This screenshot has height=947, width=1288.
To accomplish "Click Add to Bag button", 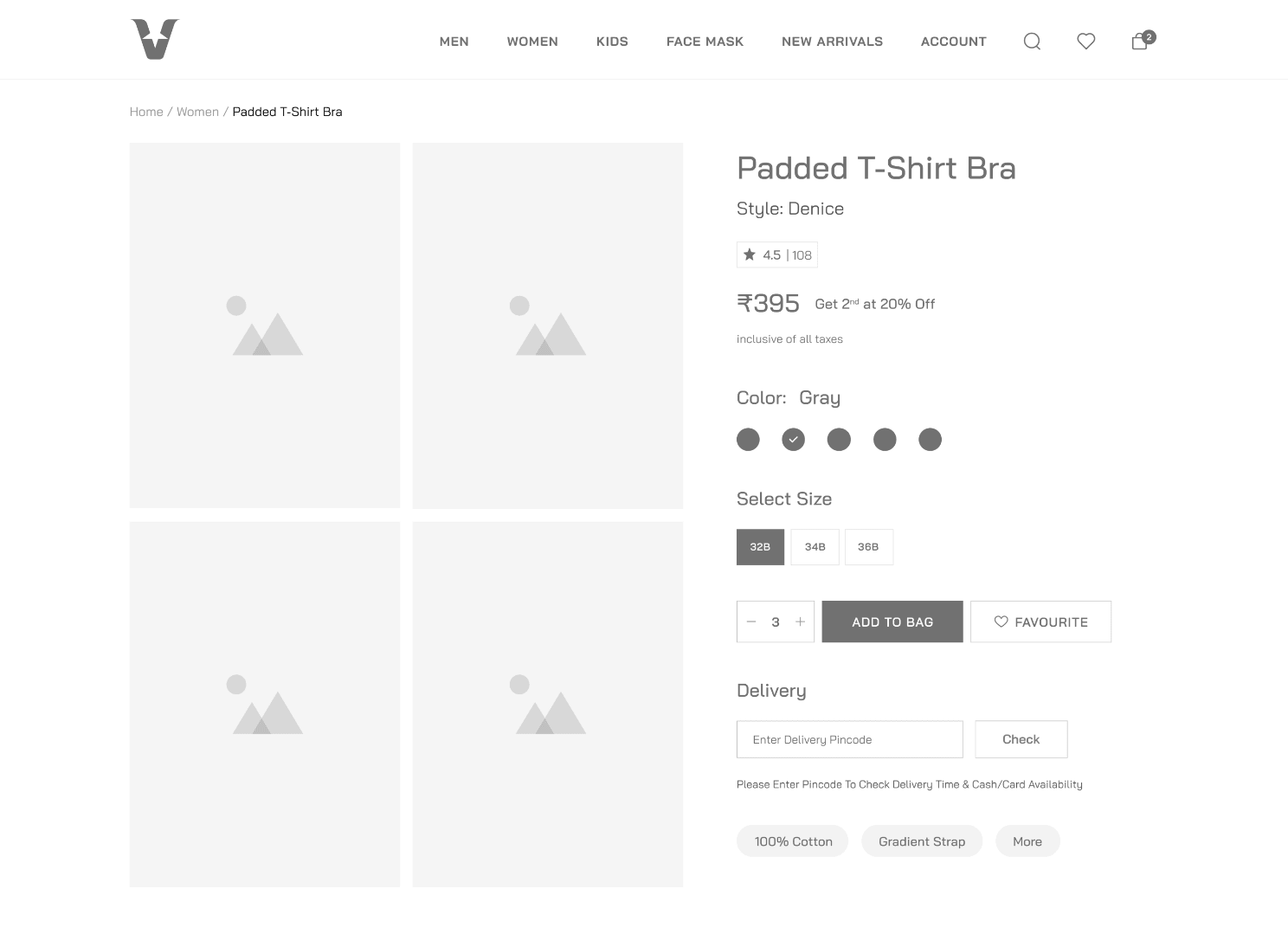I will point(892,622).
